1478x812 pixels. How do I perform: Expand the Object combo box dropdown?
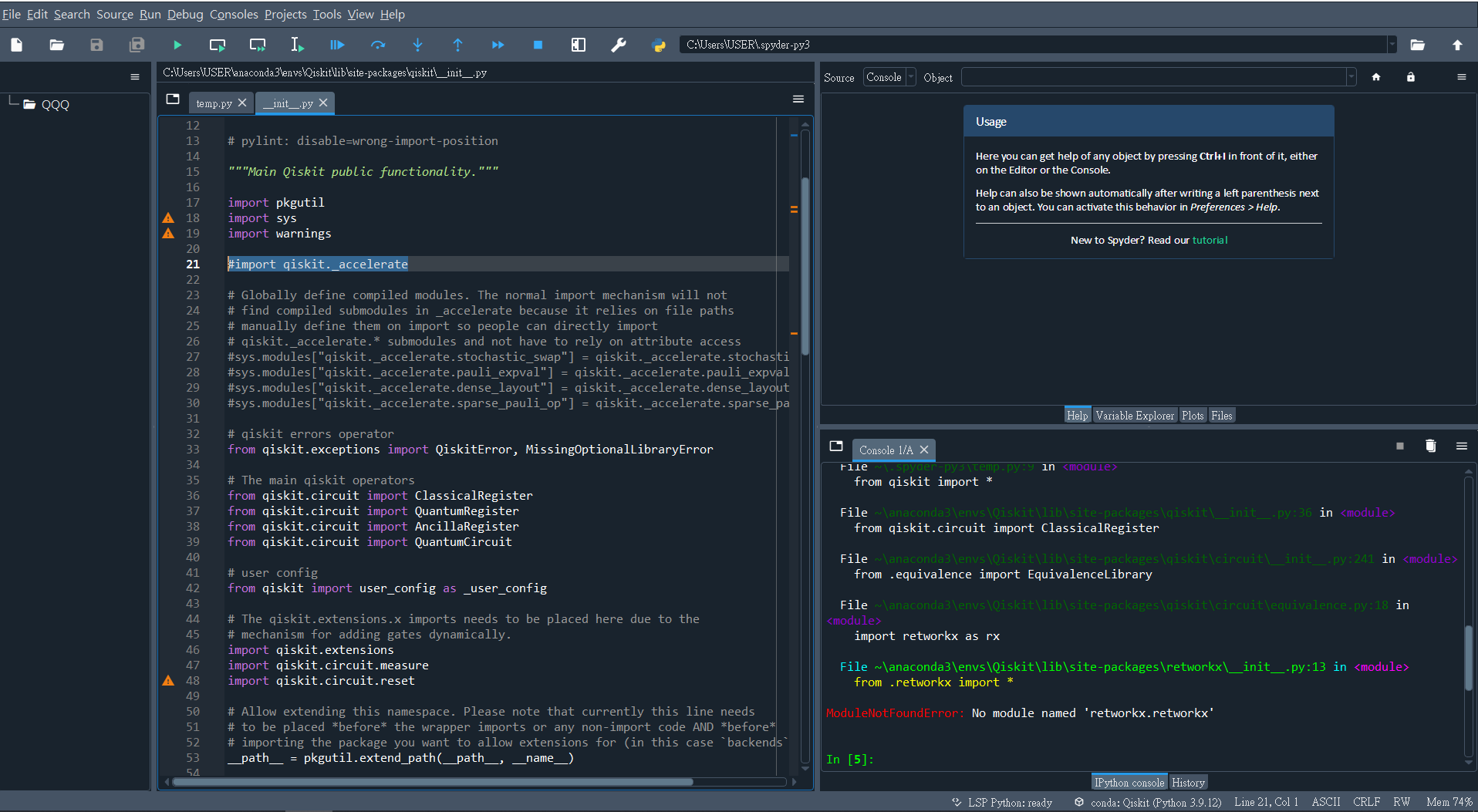point(1351,77)
